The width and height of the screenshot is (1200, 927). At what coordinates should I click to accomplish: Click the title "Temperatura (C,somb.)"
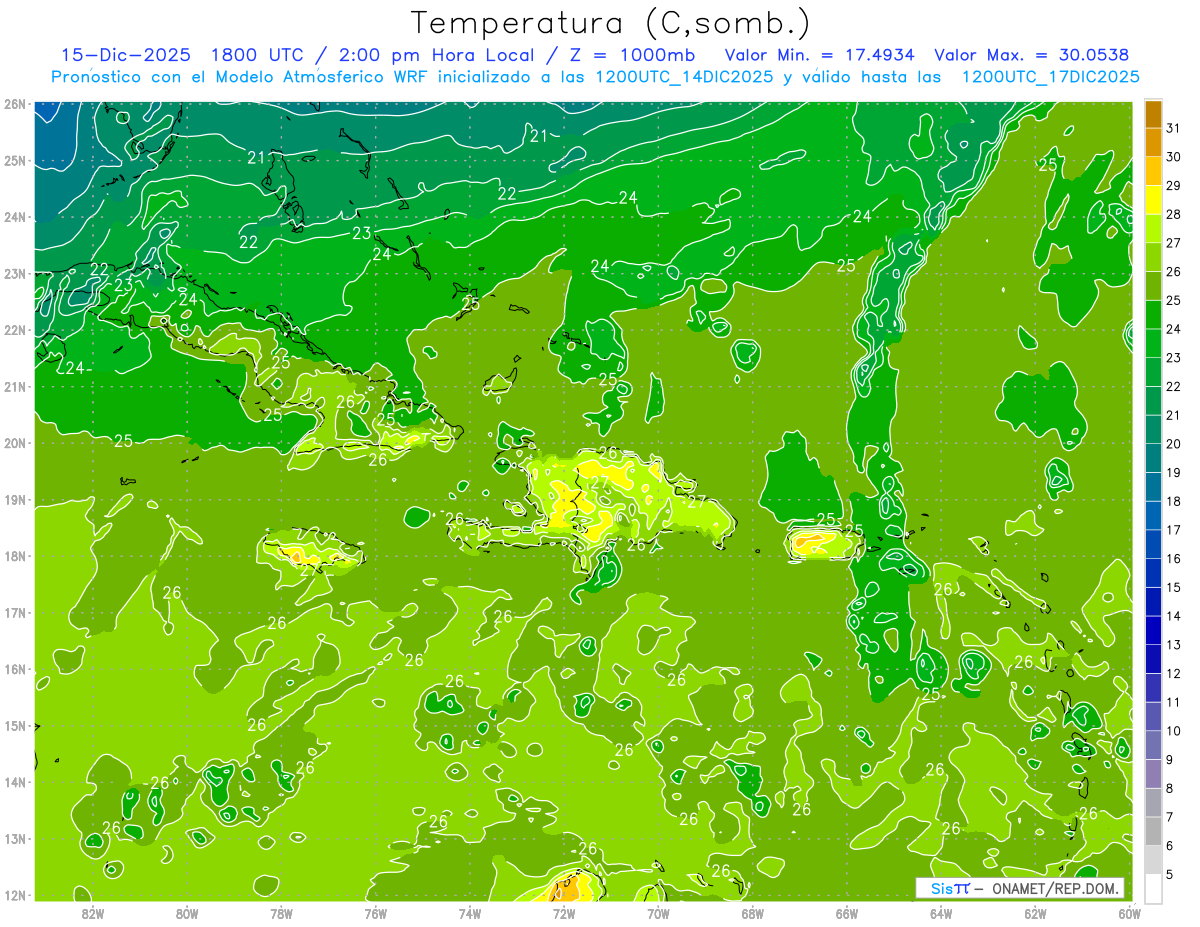[x=611, y=23]
